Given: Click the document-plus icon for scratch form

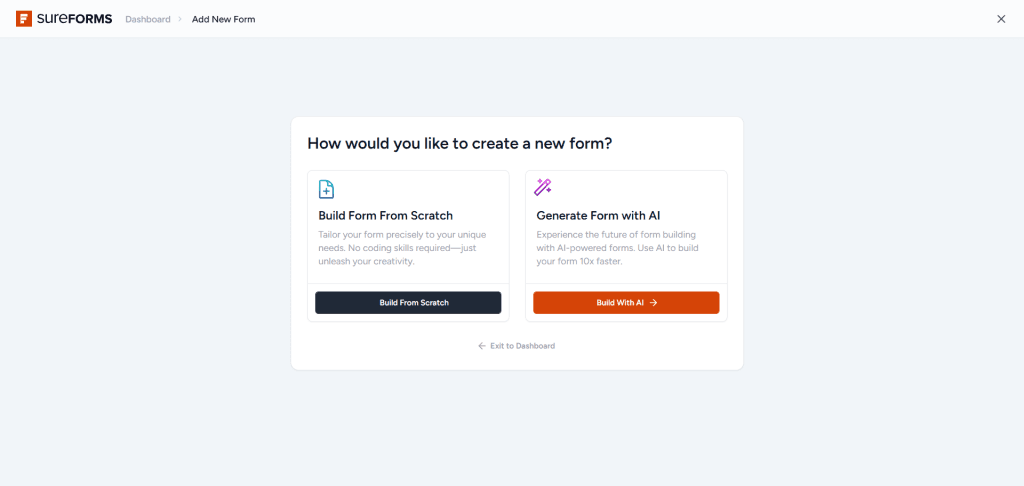Looking at the screenshot, I should [326, 189].
